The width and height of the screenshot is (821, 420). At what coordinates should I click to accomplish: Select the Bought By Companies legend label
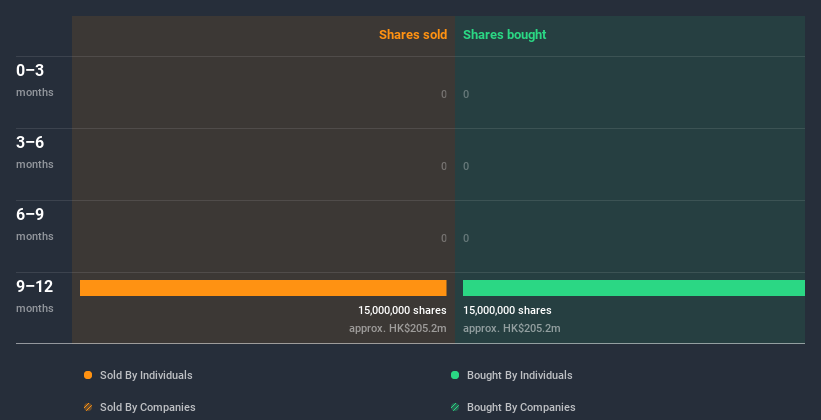(521, 407)
